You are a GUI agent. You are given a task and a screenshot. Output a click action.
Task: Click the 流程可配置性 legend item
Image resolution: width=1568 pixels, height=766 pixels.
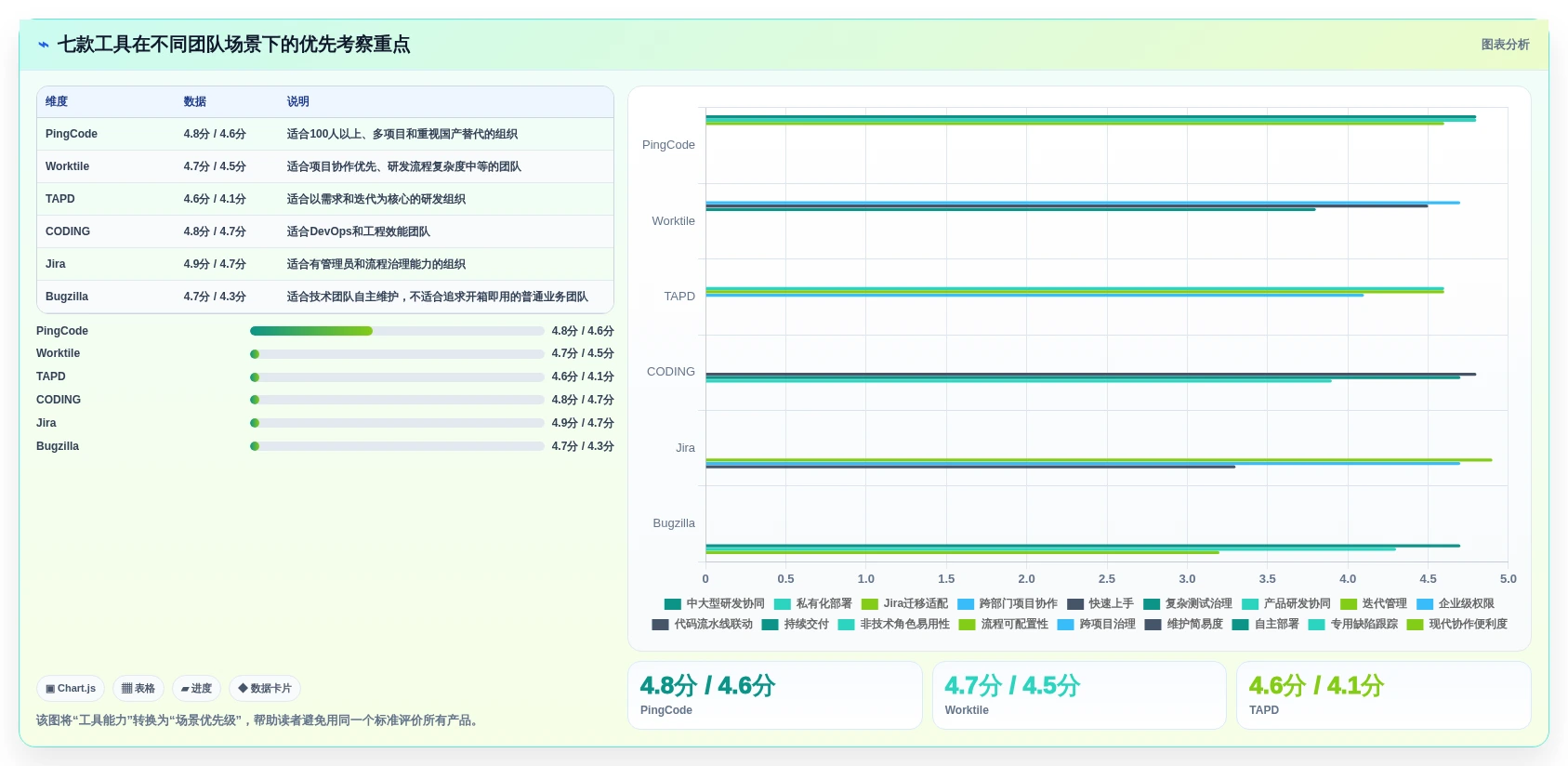(x=1004, y=625)
